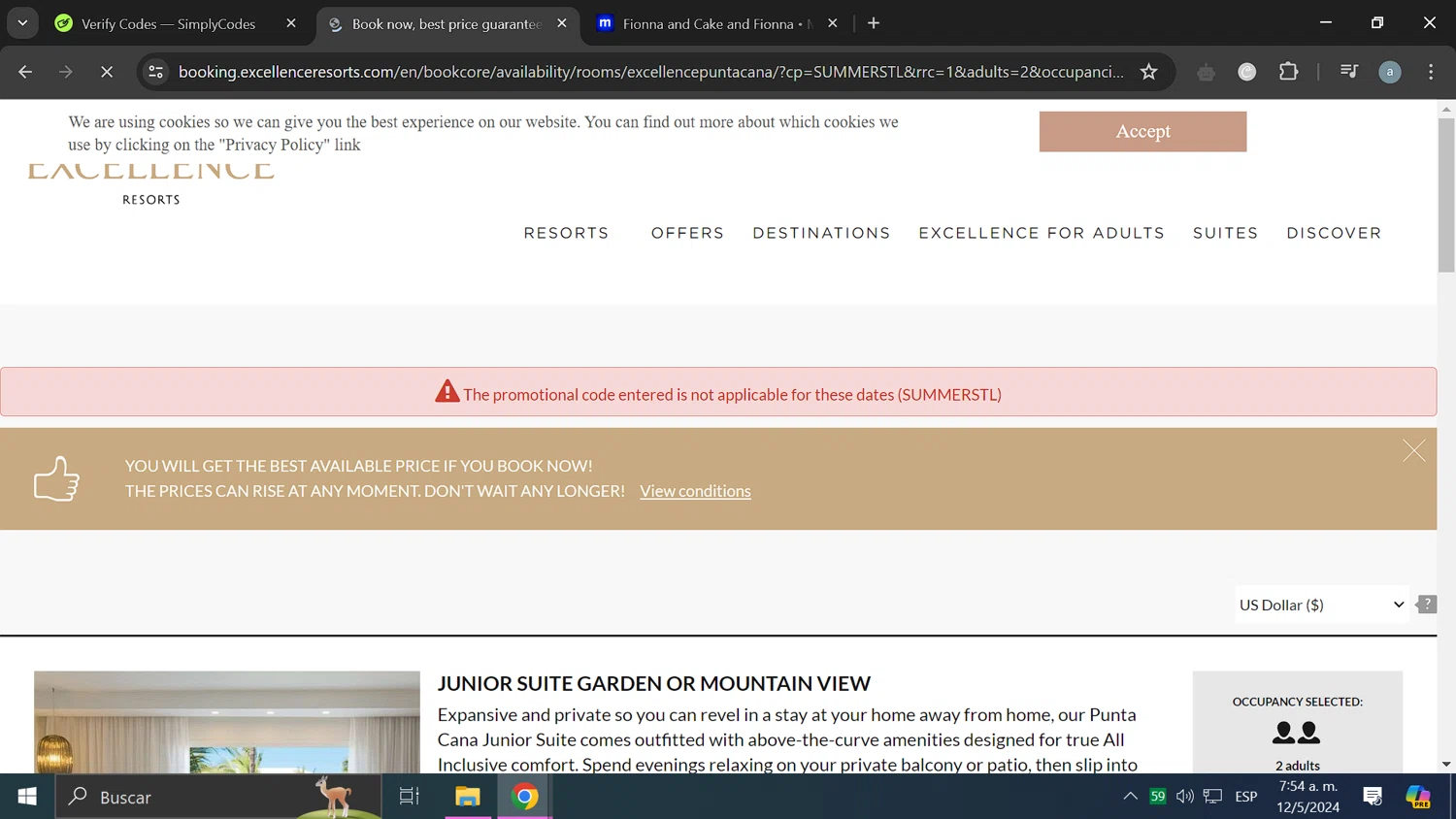Open Chrome three-dot menu

tap(1431, 72)
